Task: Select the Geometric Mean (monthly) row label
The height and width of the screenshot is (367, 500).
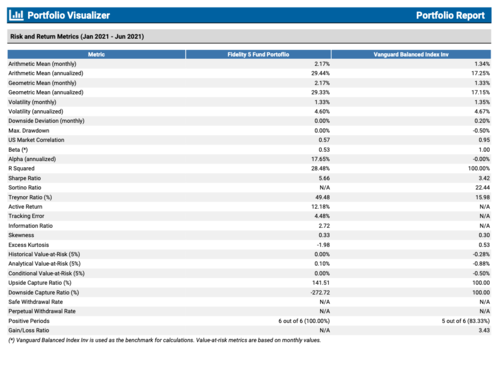Action: 42,83
